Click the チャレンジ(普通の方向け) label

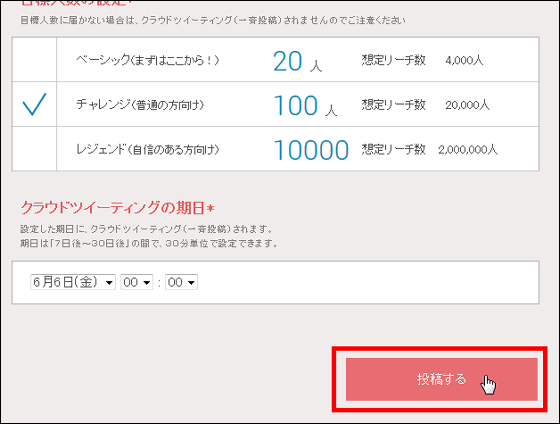click(140, 105)
